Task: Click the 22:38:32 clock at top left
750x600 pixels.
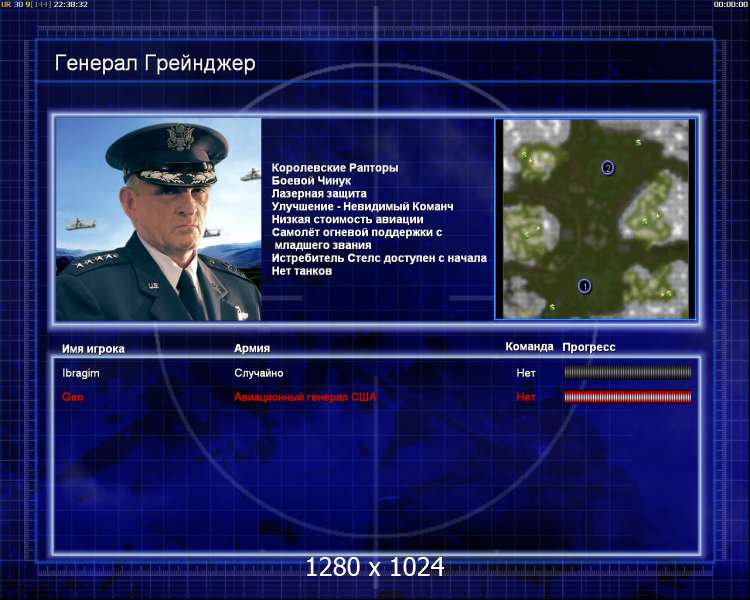Action: (x=71, y=4)
